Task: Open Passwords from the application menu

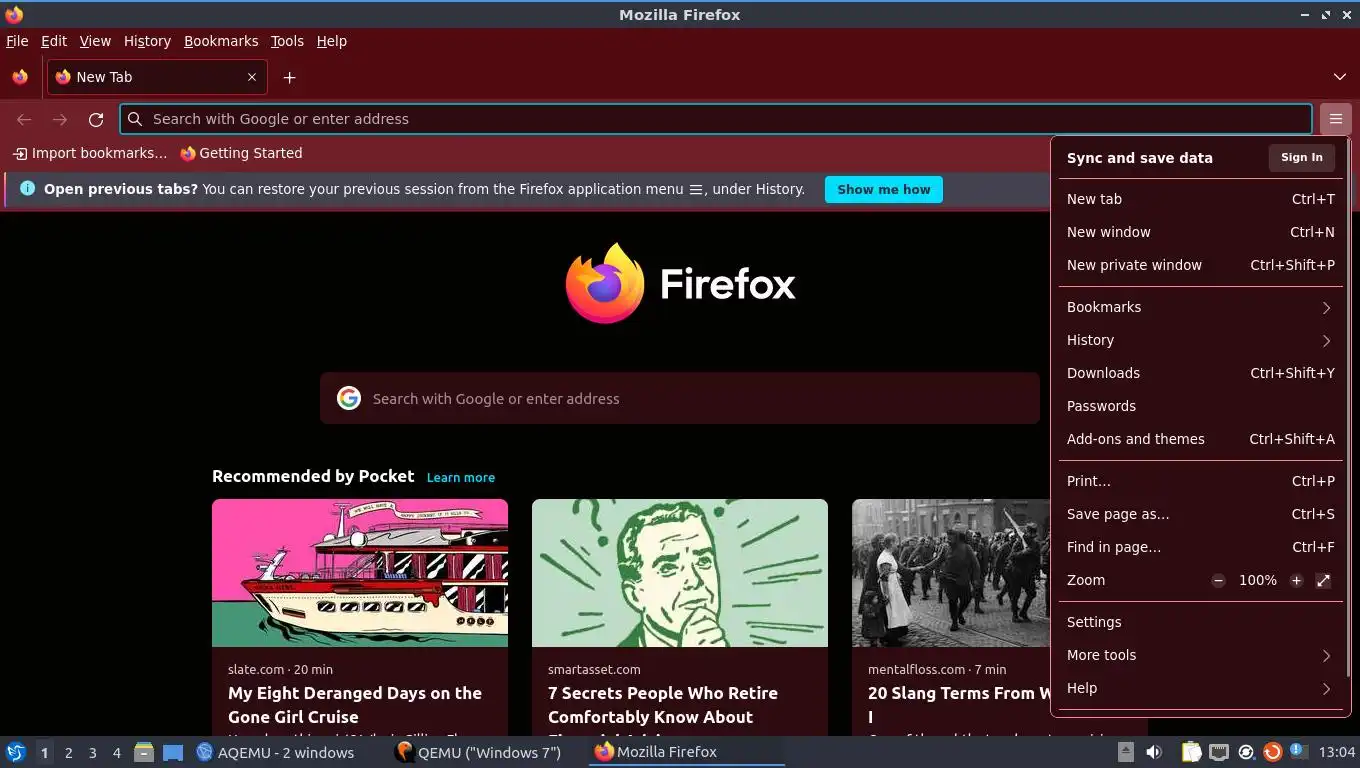Action: click(x=1200, y=406)
